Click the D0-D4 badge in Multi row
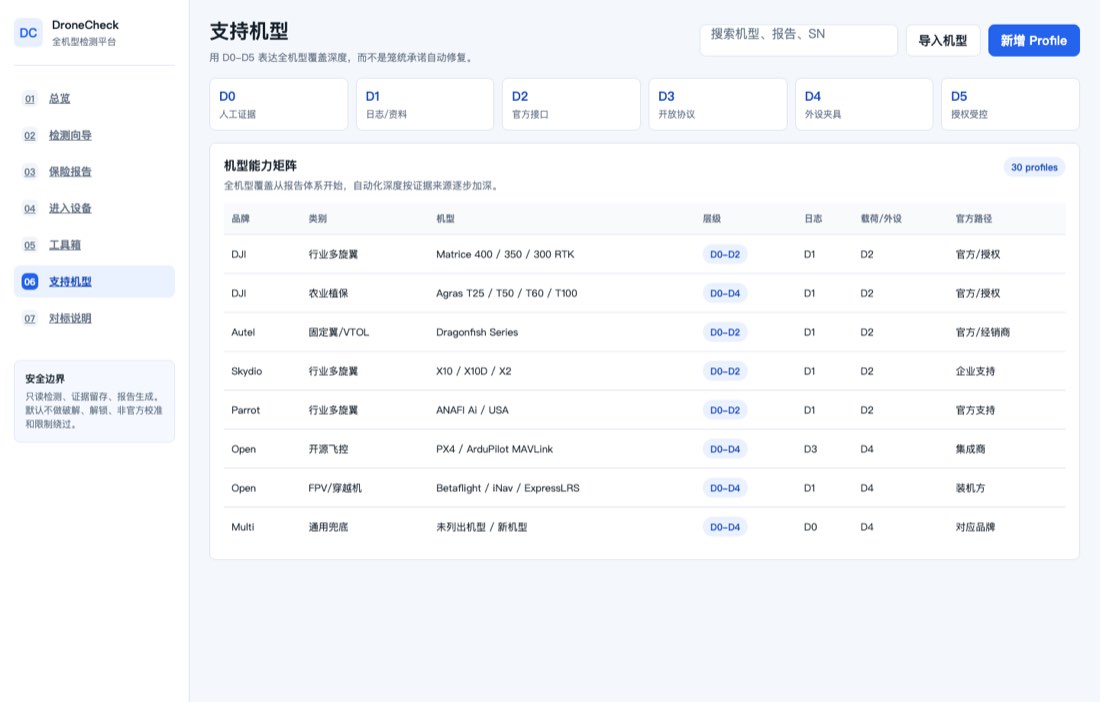 click(725, 527)
